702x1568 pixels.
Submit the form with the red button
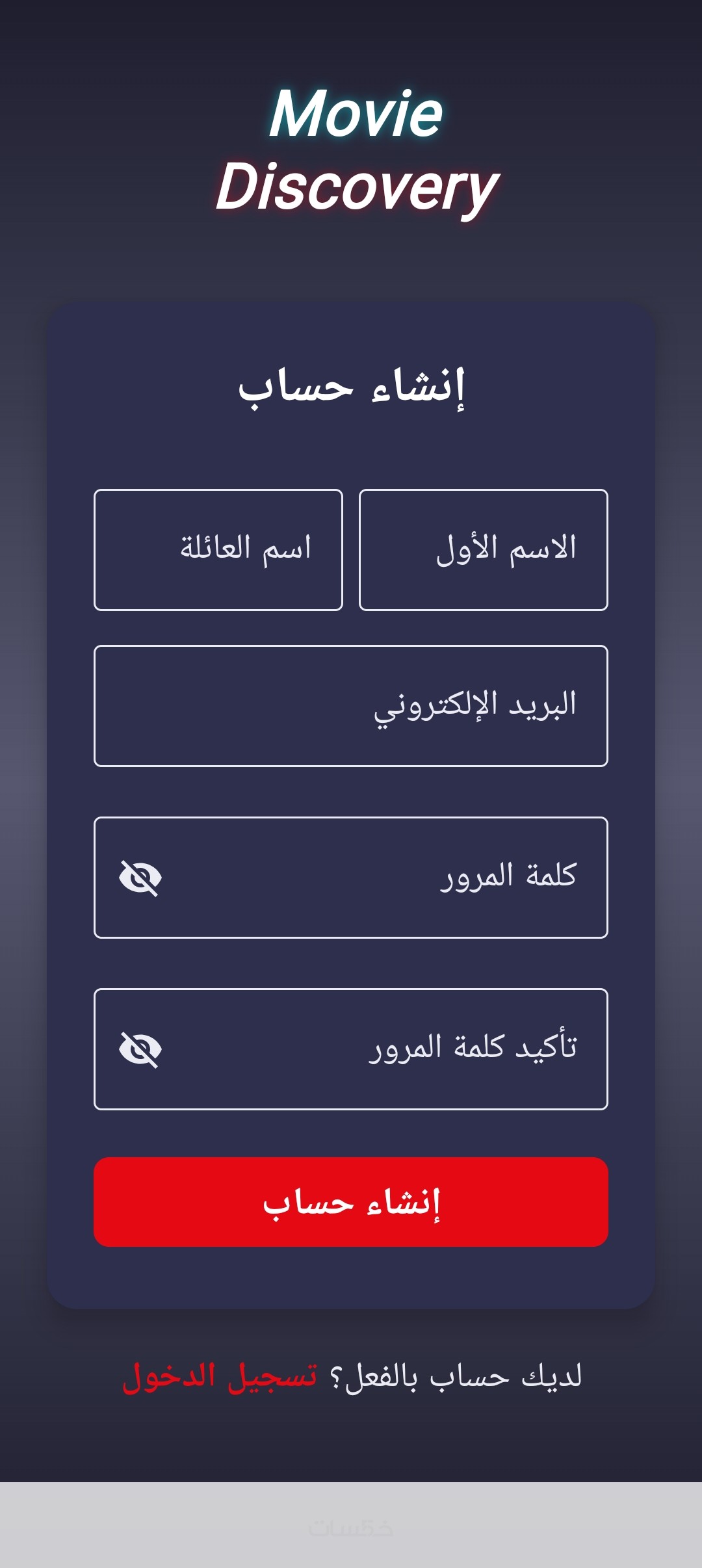[x=351, y=1202]
